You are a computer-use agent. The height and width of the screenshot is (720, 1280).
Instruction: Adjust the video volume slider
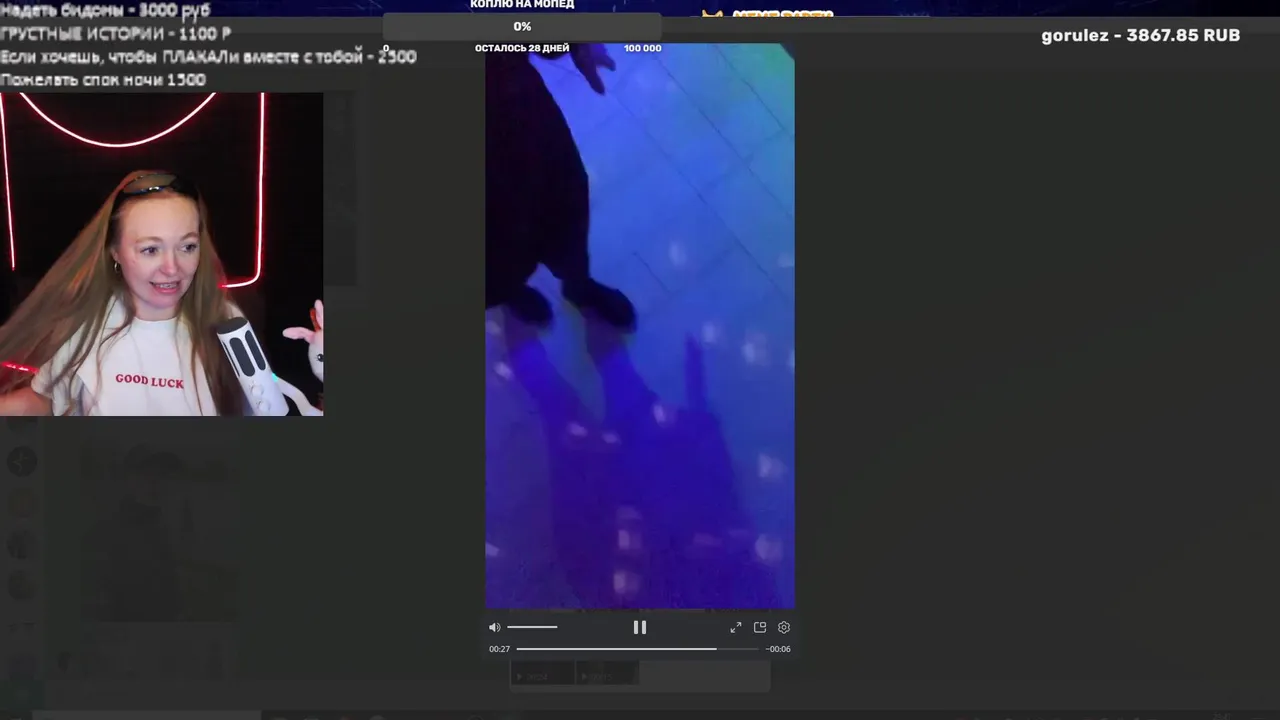pos(532,627)
